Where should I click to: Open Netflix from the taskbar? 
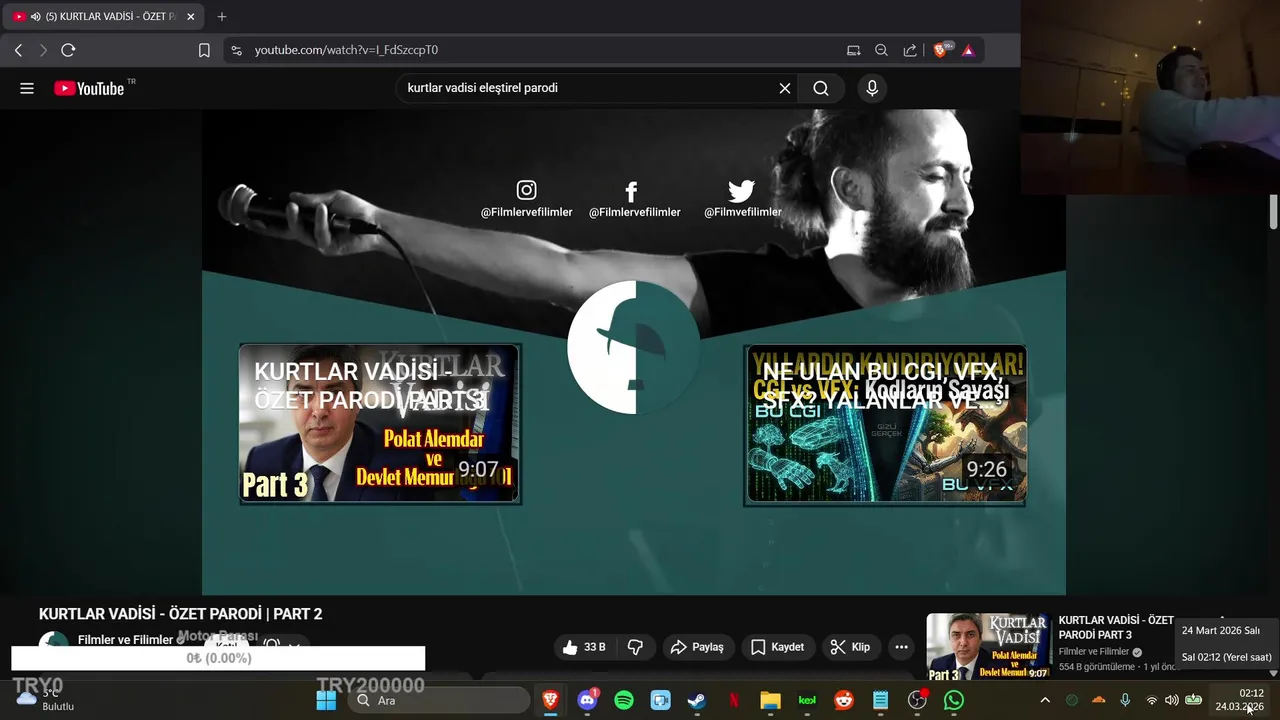pos(734,700)
